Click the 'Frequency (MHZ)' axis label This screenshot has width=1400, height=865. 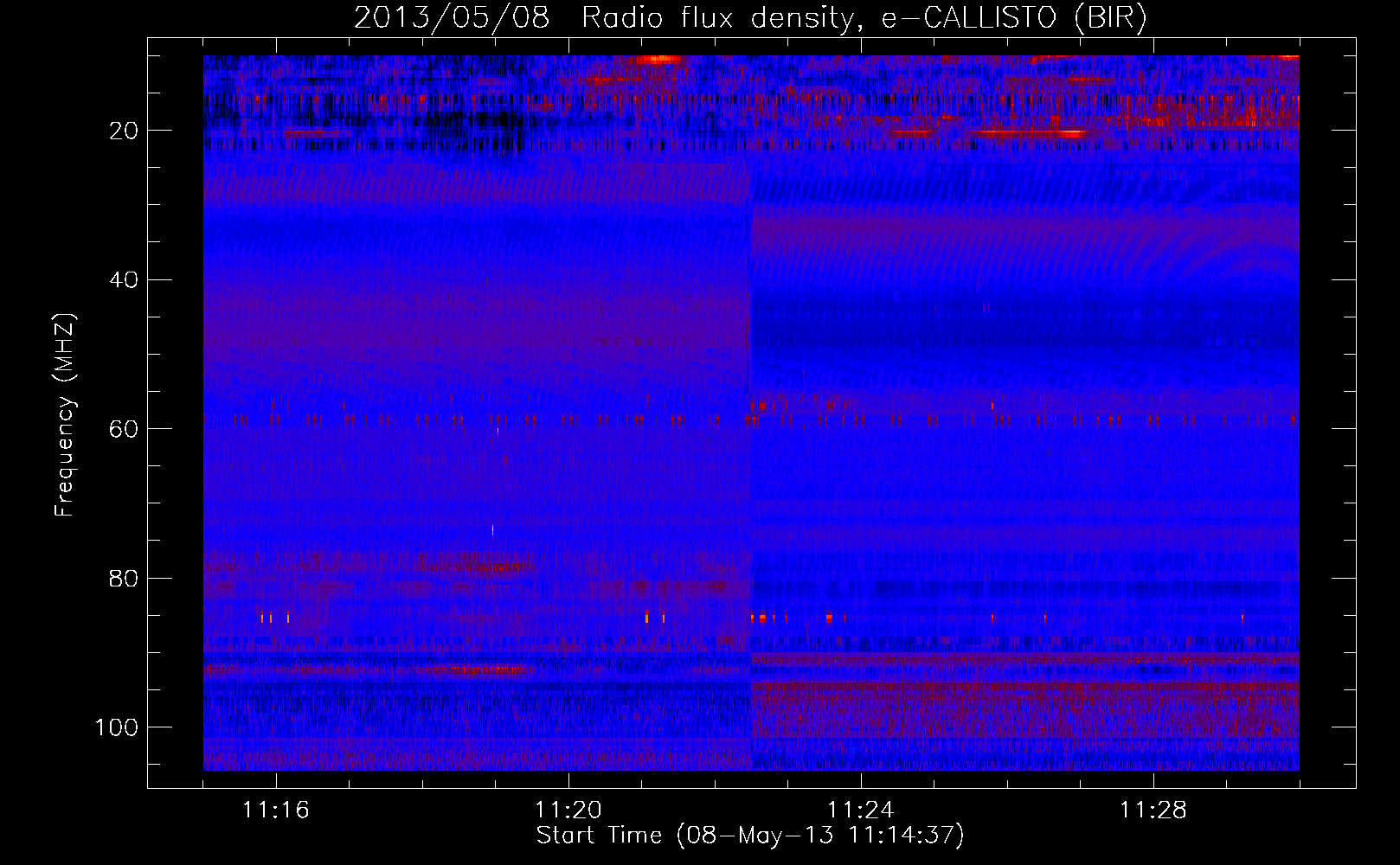[65, 414]
